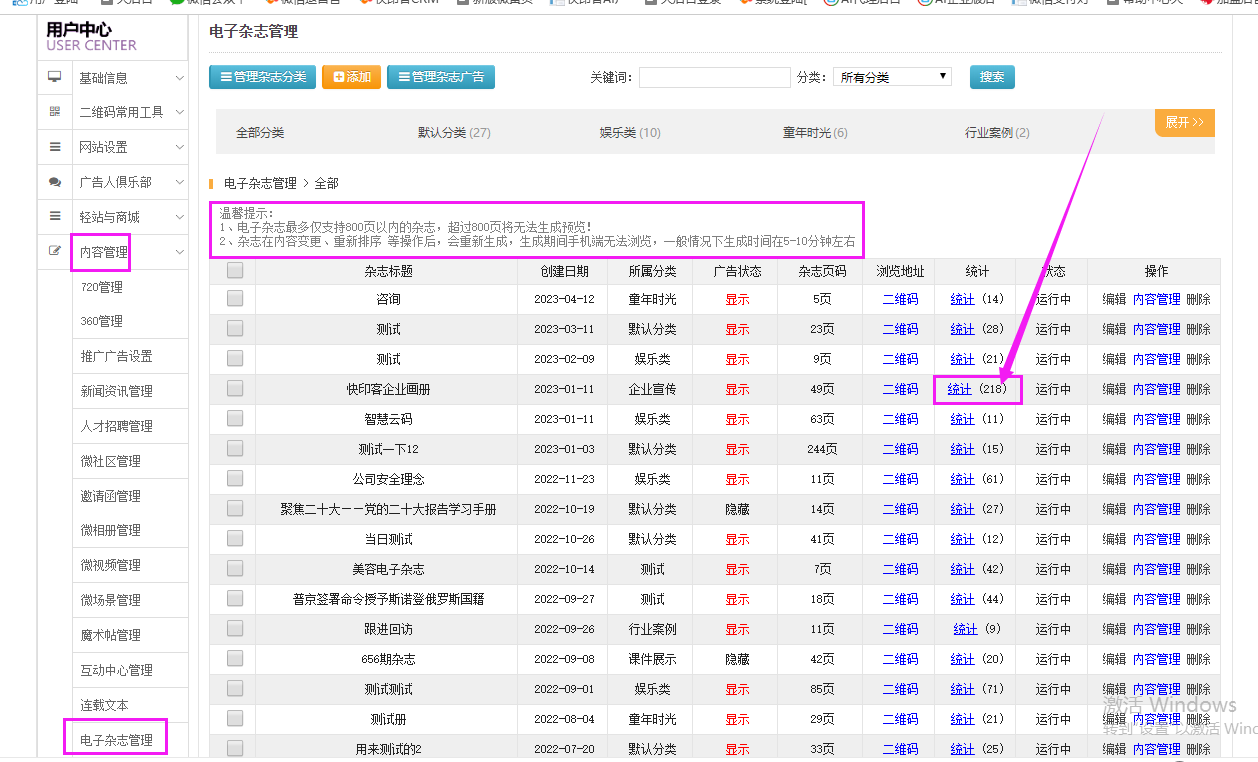This screenshot has height=762, width=1258.
Task: Click the QR code icon beside 二维码常用工具
Action: (55, 112)
